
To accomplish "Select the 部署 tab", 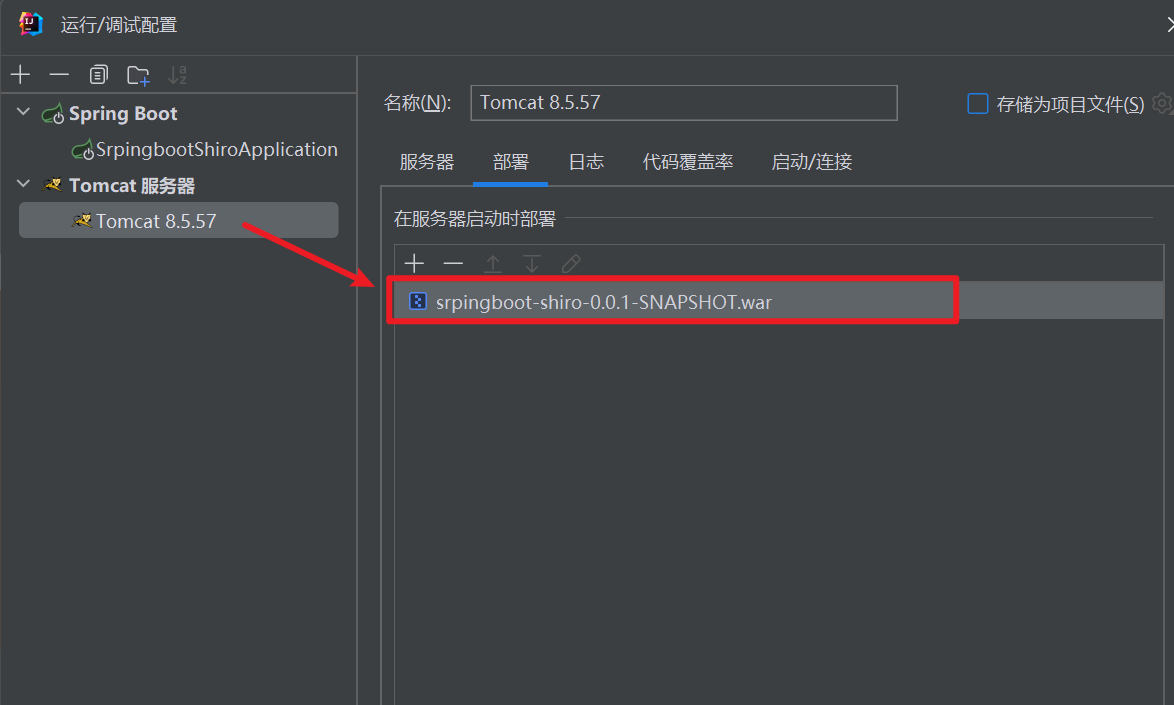I will [511, 162].
